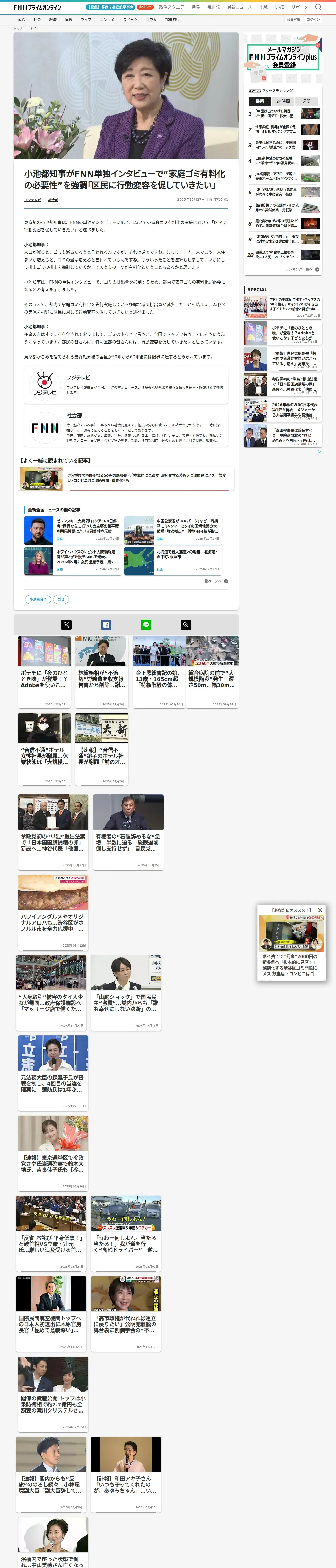Share the article on Facebook
The image size is (336, 1568).
pos(106,625)
